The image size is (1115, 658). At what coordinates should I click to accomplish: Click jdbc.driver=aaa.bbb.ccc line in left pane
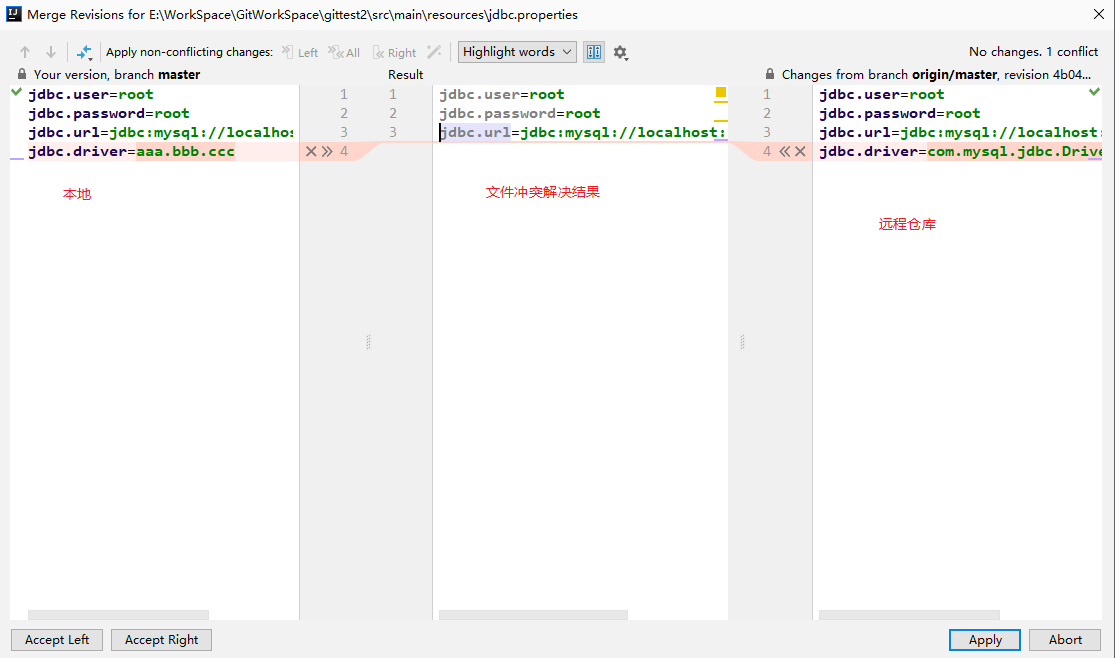pyautogui.click(x=132, y=152)
